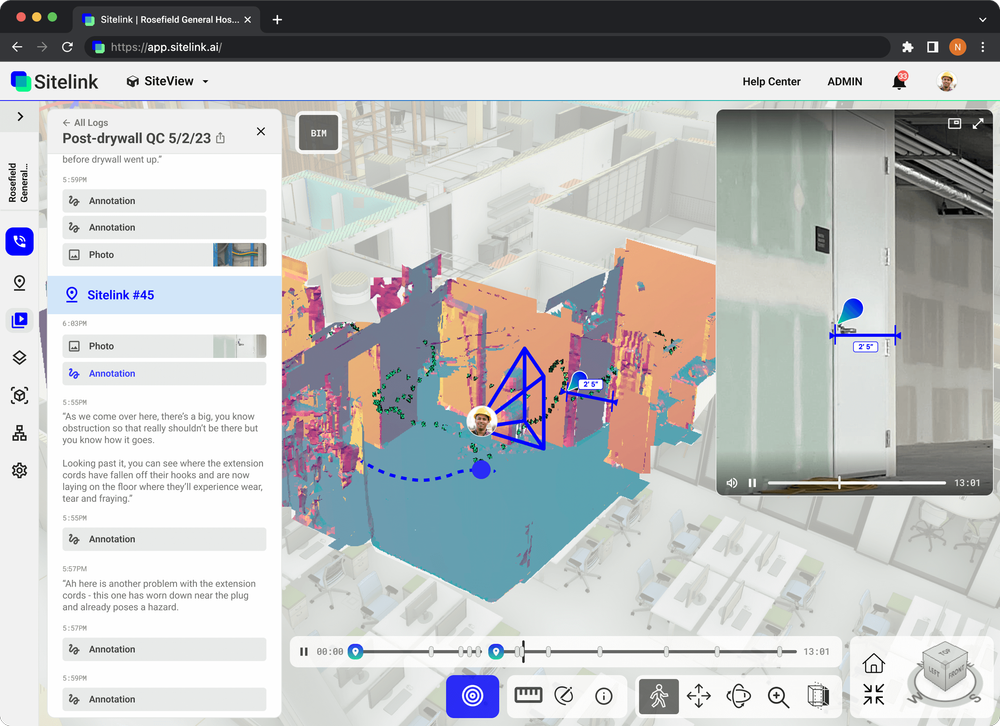Click the home view icon
This screenshot has height=726, width=1000.
[873, 663]
